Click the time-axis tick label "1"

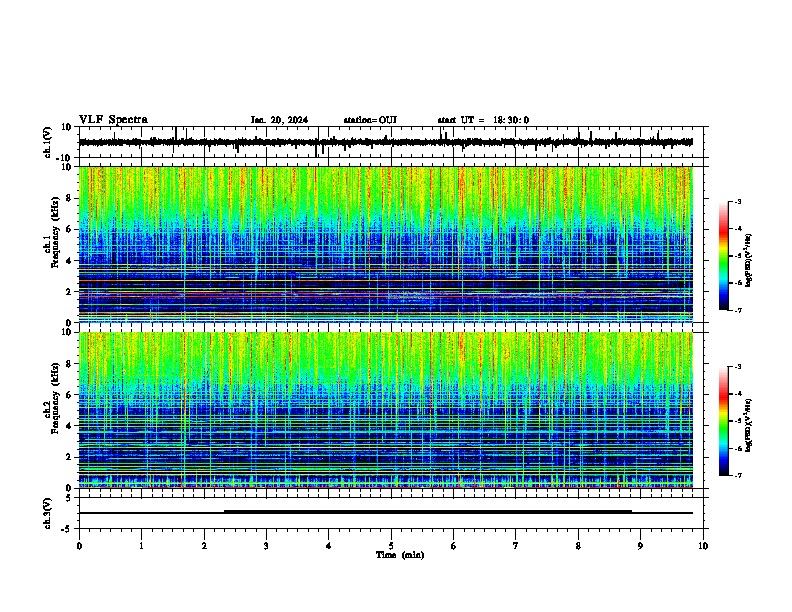141,546
